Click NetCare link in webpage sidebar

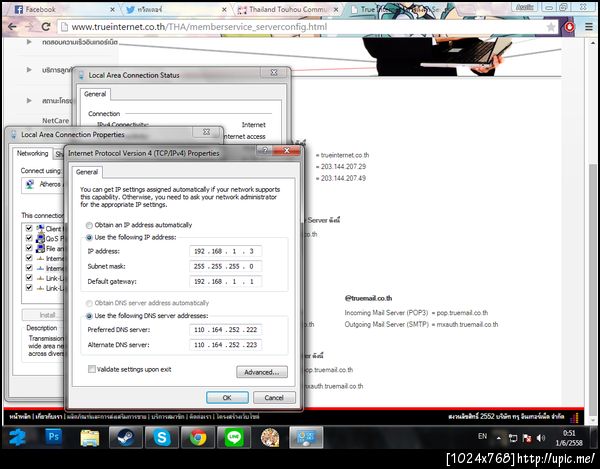(56, 121)
